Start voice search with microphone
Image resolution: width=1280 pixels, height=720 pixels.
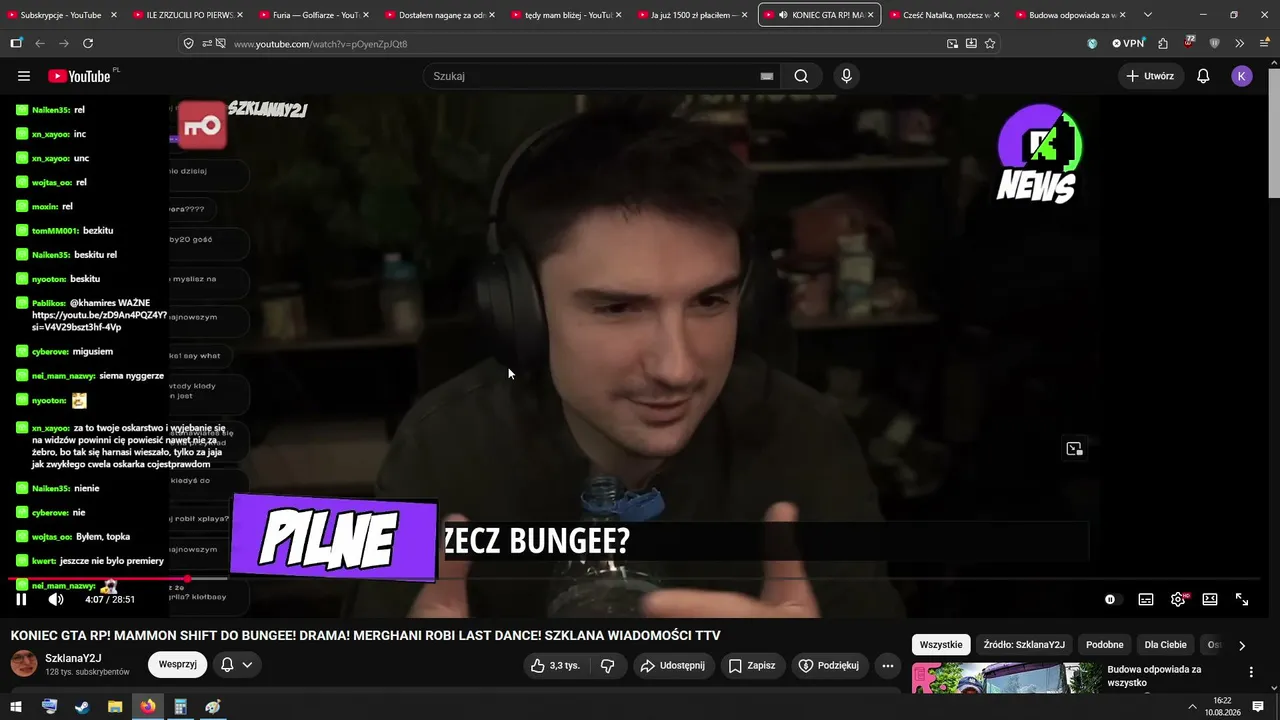pos(847,76)
